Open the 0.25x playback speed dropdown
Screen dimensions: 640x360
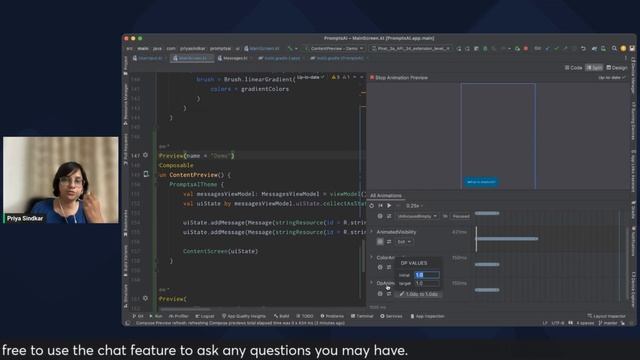pyautogui.click(x=415, y=206)
